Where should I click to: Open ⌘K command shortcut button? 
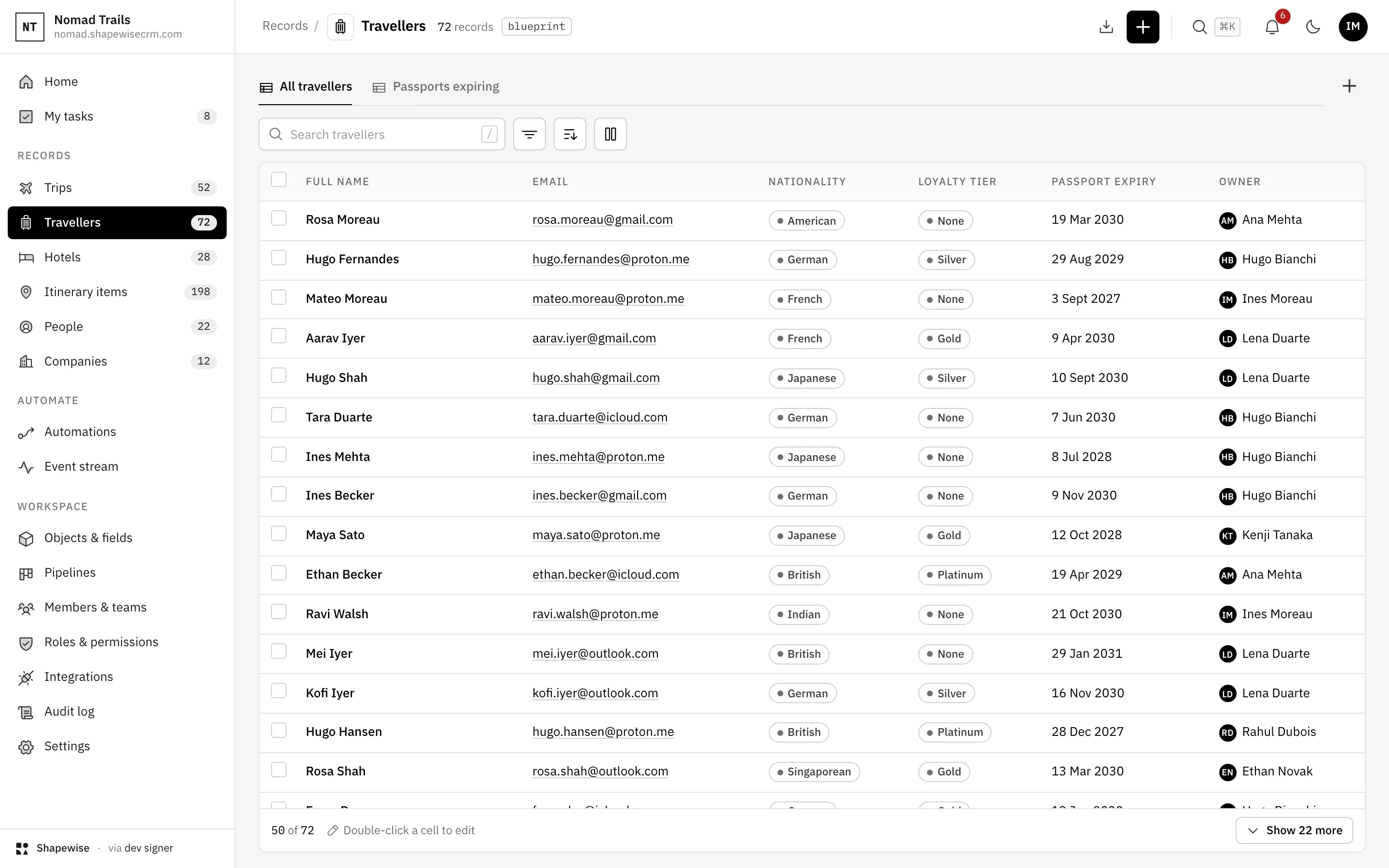click(x=1227, y=27)
